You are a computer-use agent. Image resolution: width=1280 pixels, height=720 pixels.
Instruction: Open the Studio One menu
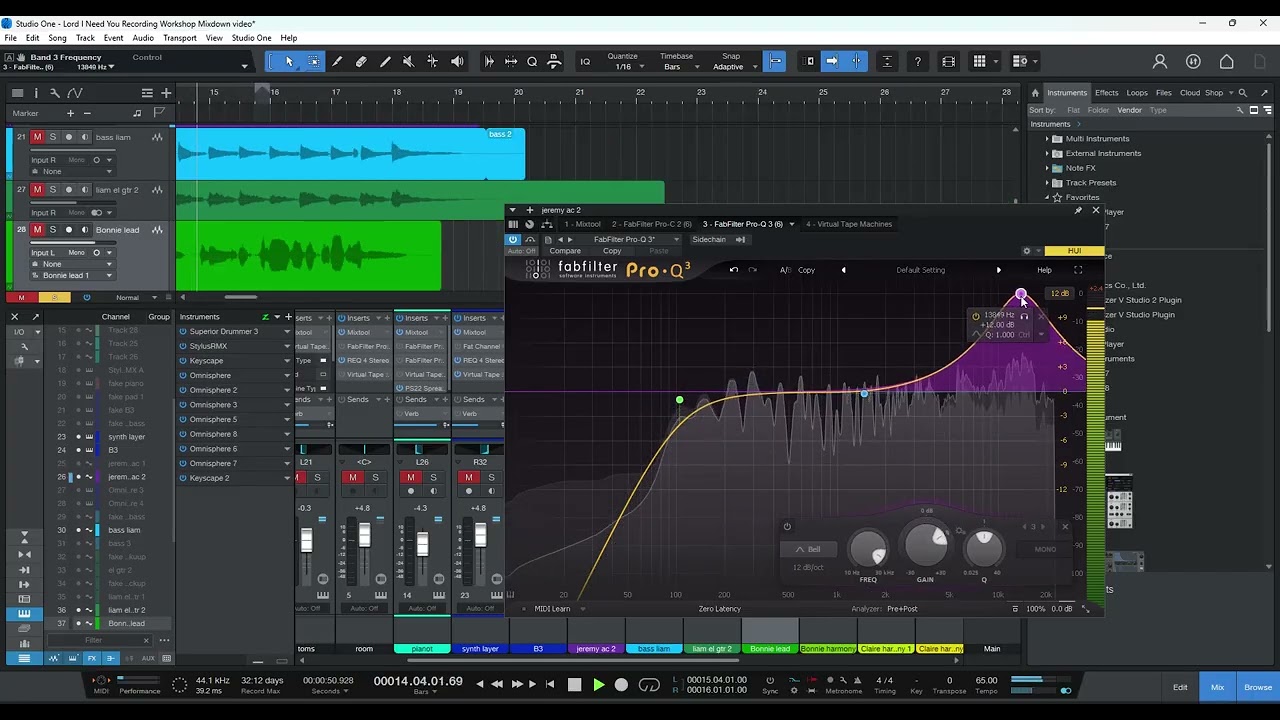tap(251, 38)
